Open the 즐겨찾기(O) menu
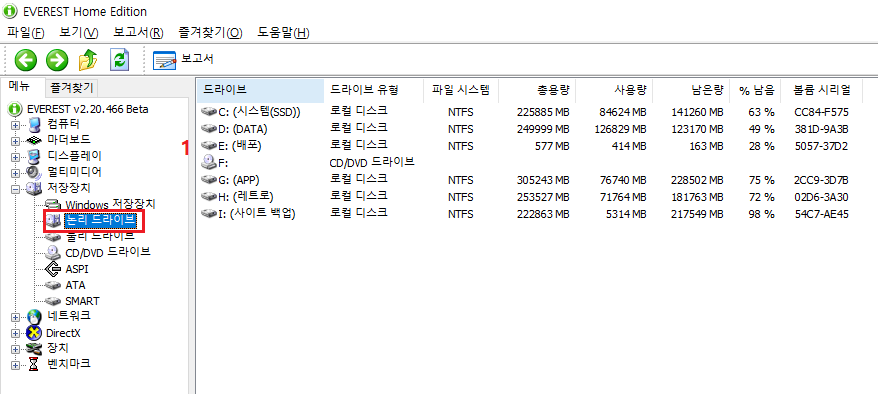This screenshot has height=394, width=878. click(210, 32)
